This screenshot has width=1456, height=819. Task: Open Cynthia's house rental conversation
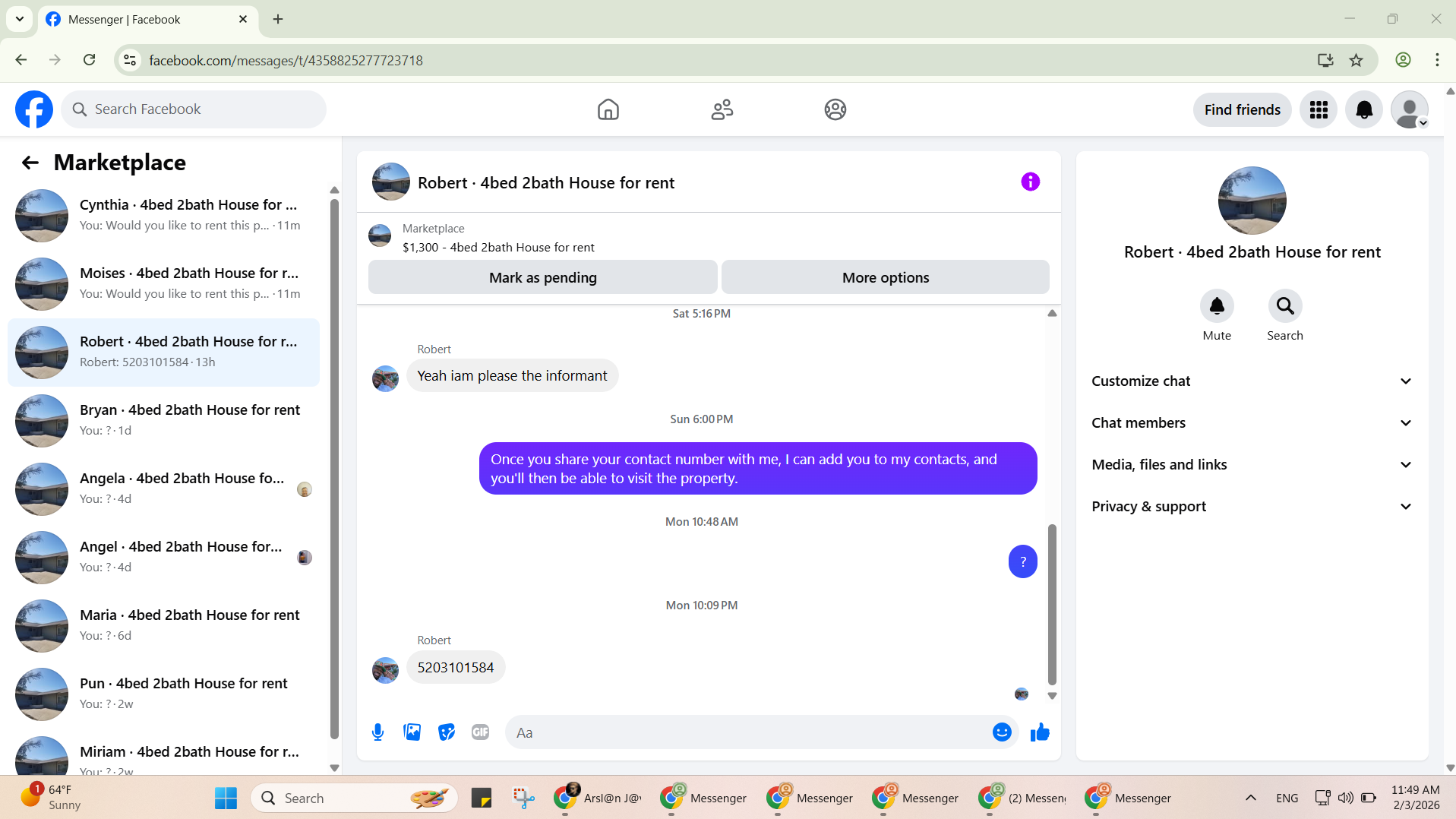pos(163,216)
